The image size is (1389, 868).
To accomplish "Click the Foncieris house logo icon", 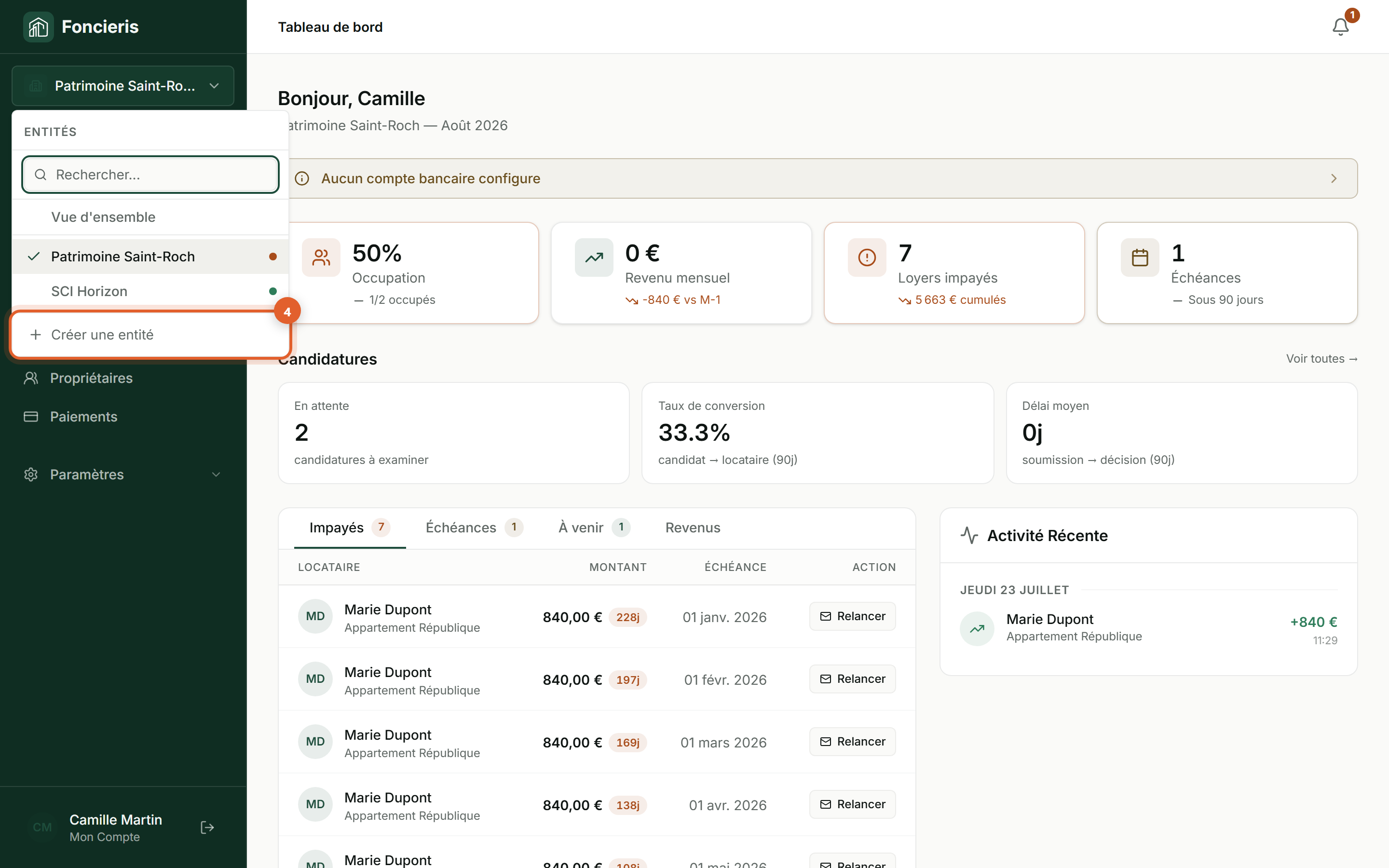I will click(38, 27).
